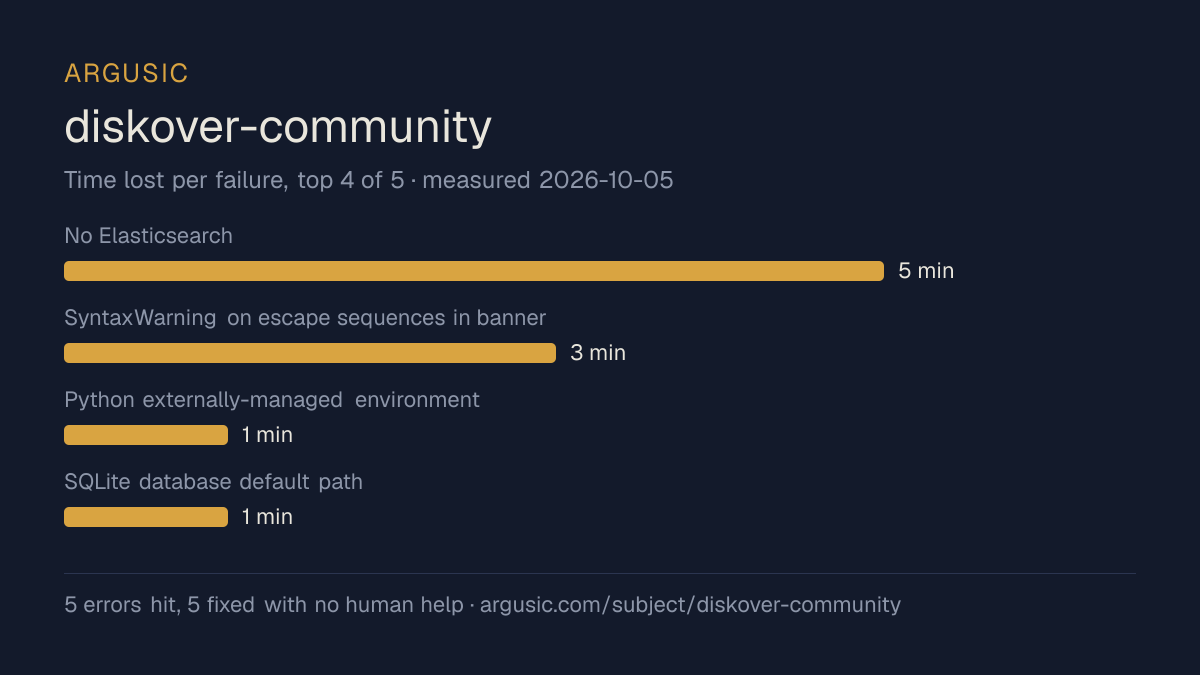1200x675 pixels.
Task: Click the '1 min' value beside the Python bar
Action: click(x=267, y=435)
